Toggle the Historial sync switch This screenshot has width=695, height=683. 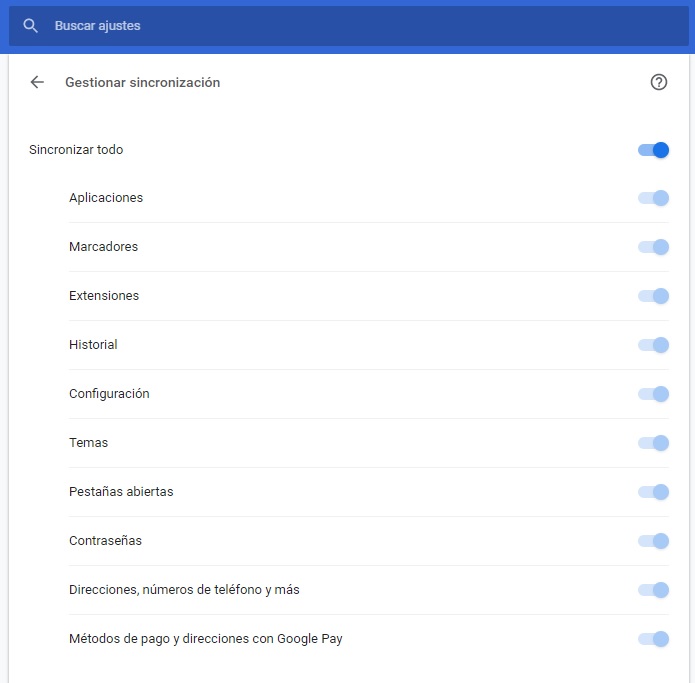pyautogui.click(x=653, y=345)
